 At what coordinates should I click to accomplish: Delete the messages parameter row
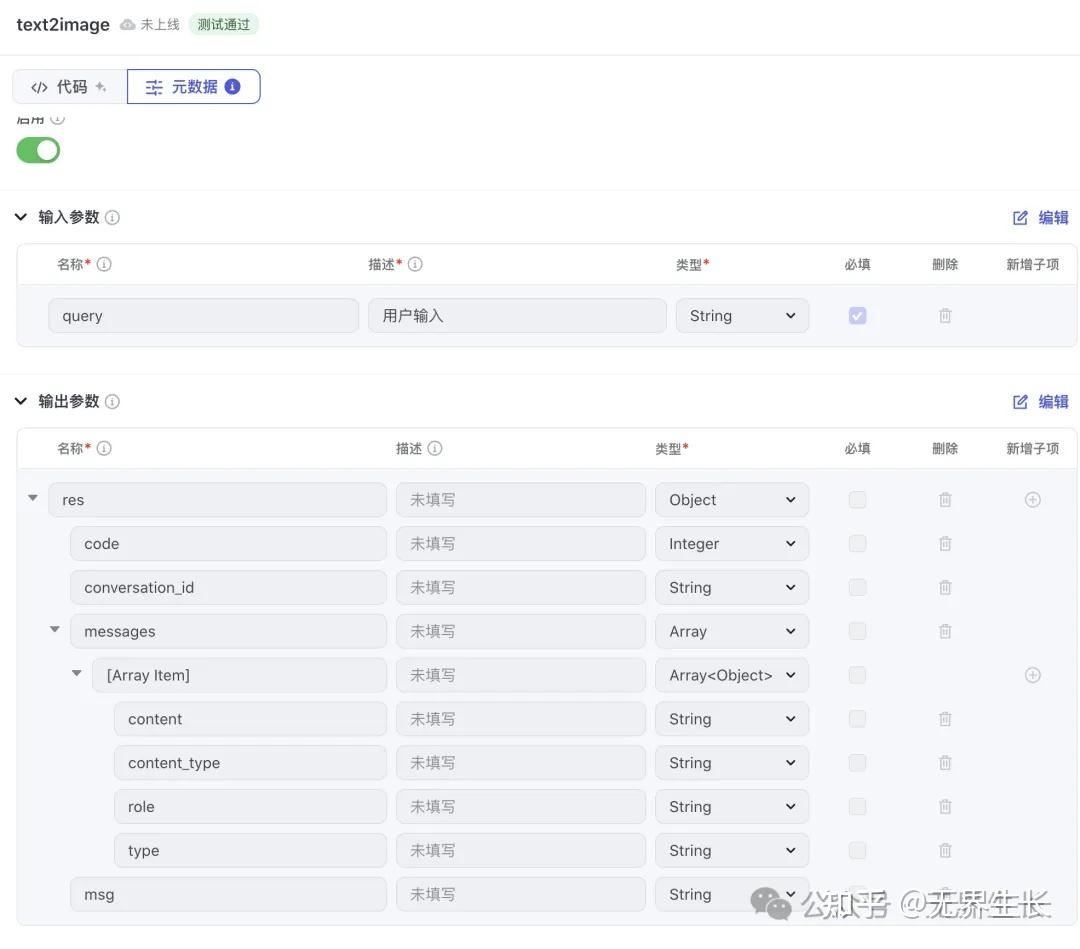pos(945,631)
